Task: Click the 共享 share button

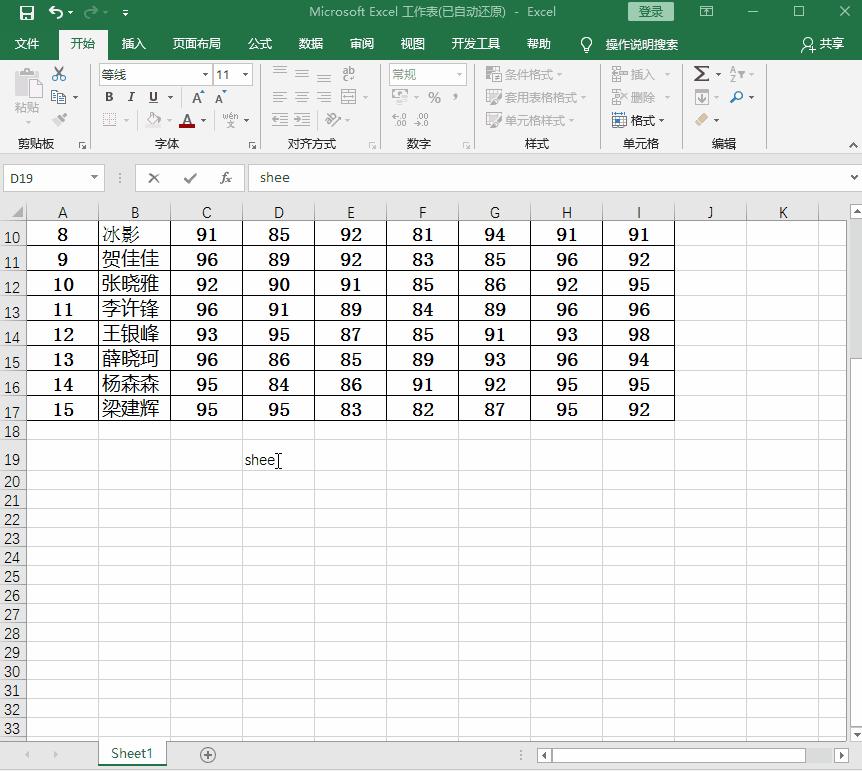Action: [x=822, y=44]
